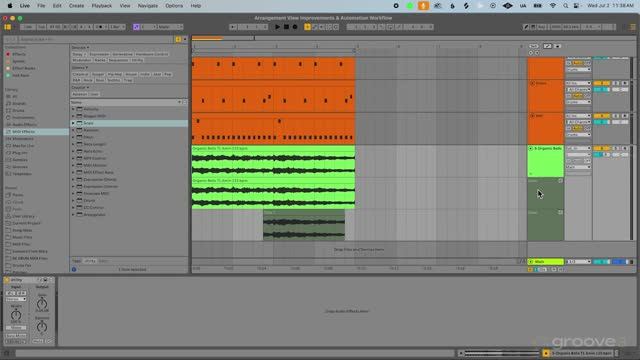Toggle the Sequencers filter tag

point(118,60)
